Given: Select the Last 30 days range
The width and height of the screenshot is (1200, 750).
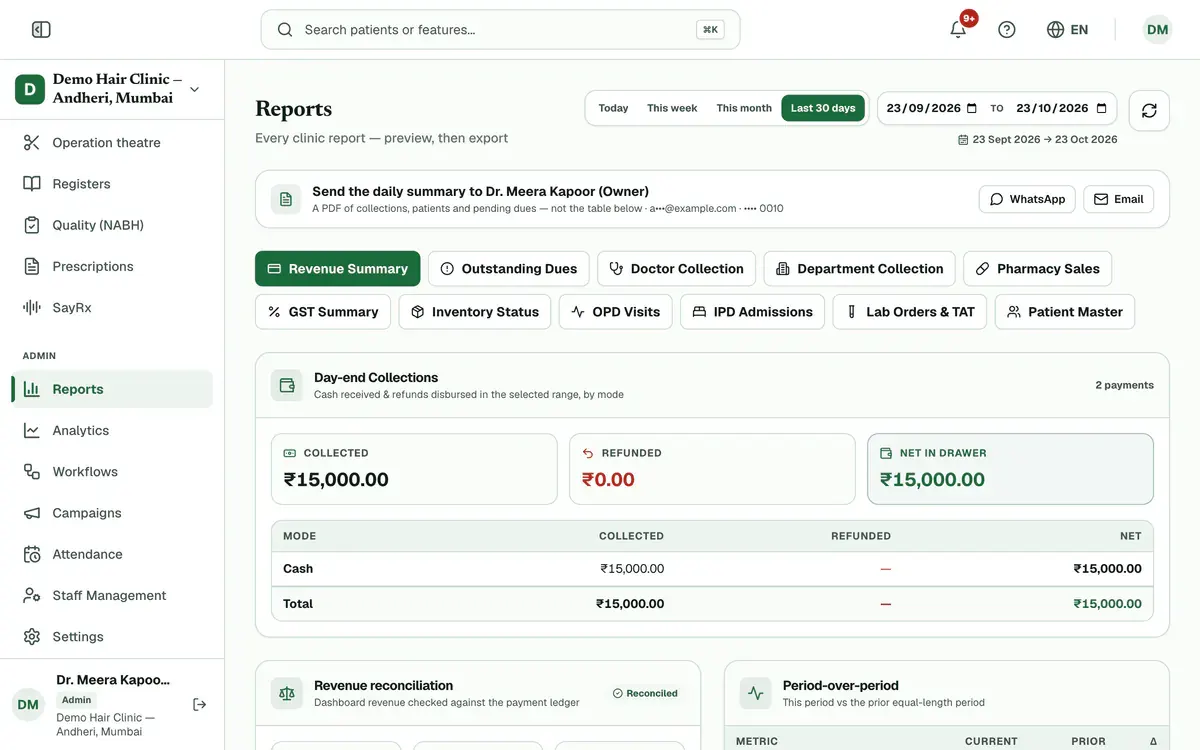Looking at the screenshot, I should tap(823, 108).
